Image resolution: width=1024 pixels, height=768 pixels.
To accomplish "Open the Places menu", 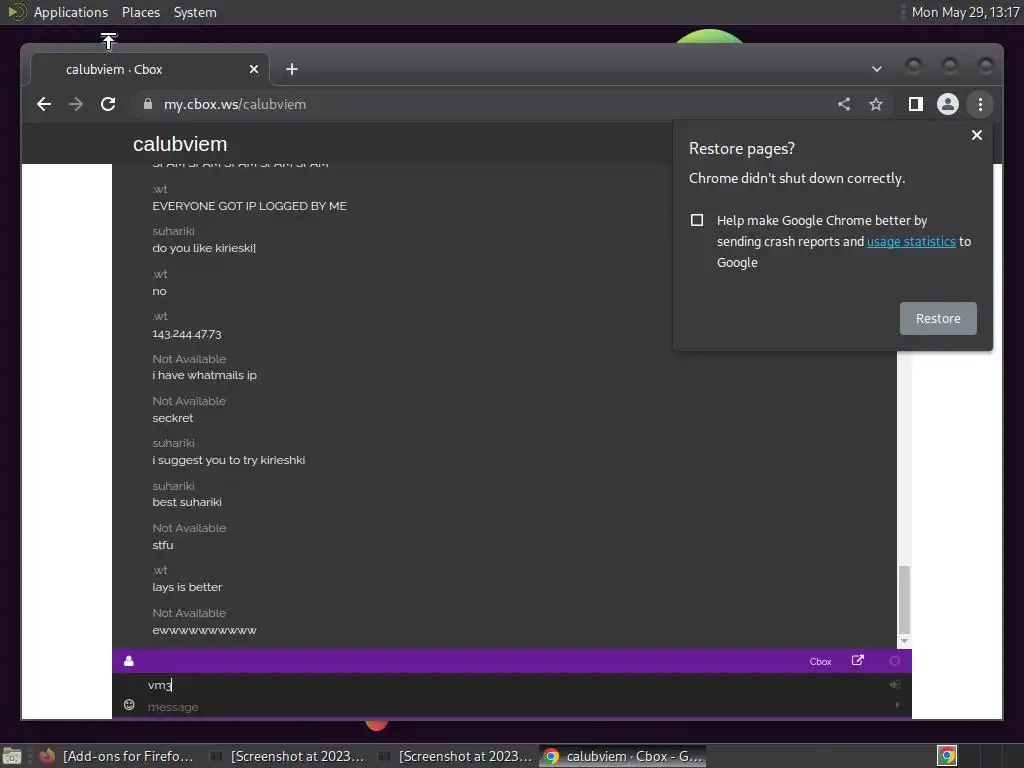I will coord(140,12).
